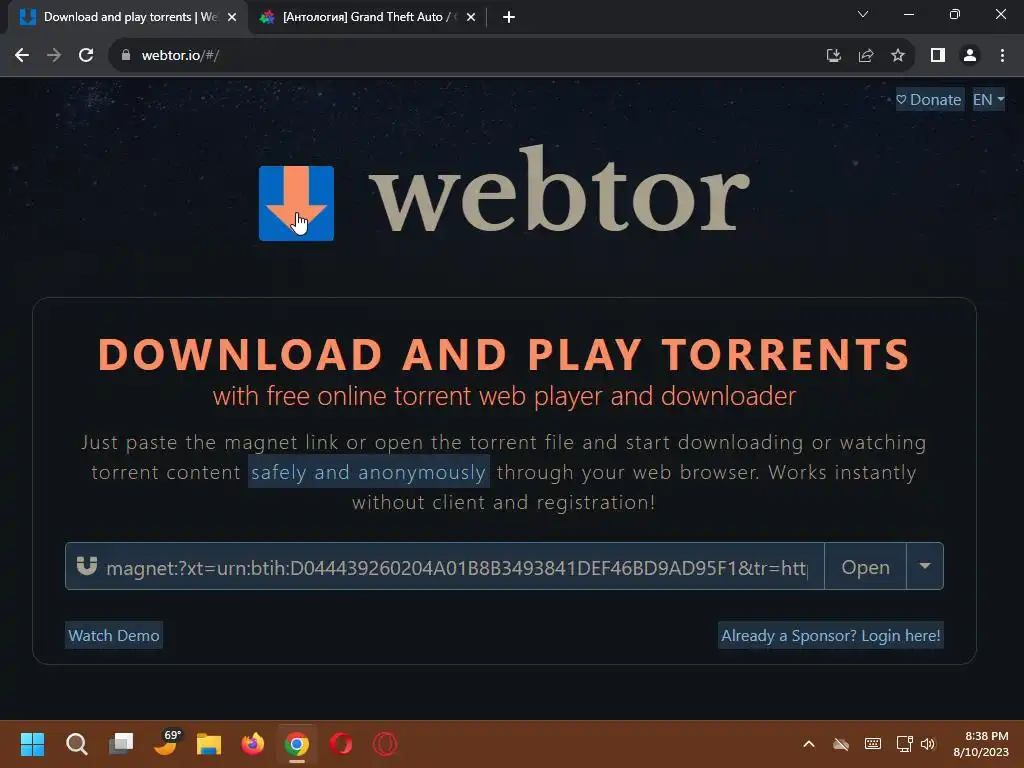The image size is (1024, 768).
Task: Open Windows taskbar search
Action: point(76,744)
